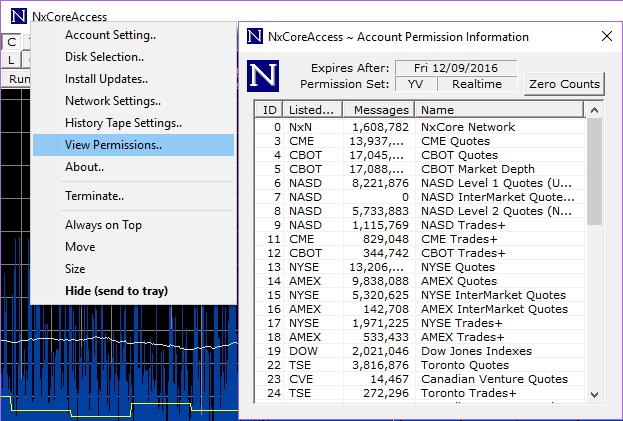The image size is (623, 421).
Task: Select Size from the menu
Action: pos(133,269)
